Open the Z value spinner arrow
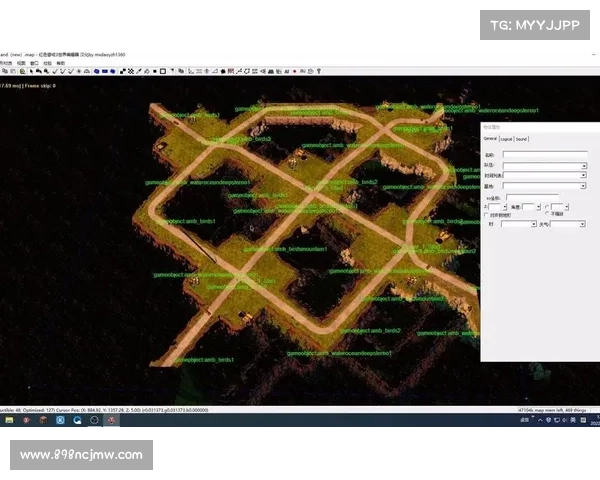Screen dimensions: 600x480 click(505, 207)
